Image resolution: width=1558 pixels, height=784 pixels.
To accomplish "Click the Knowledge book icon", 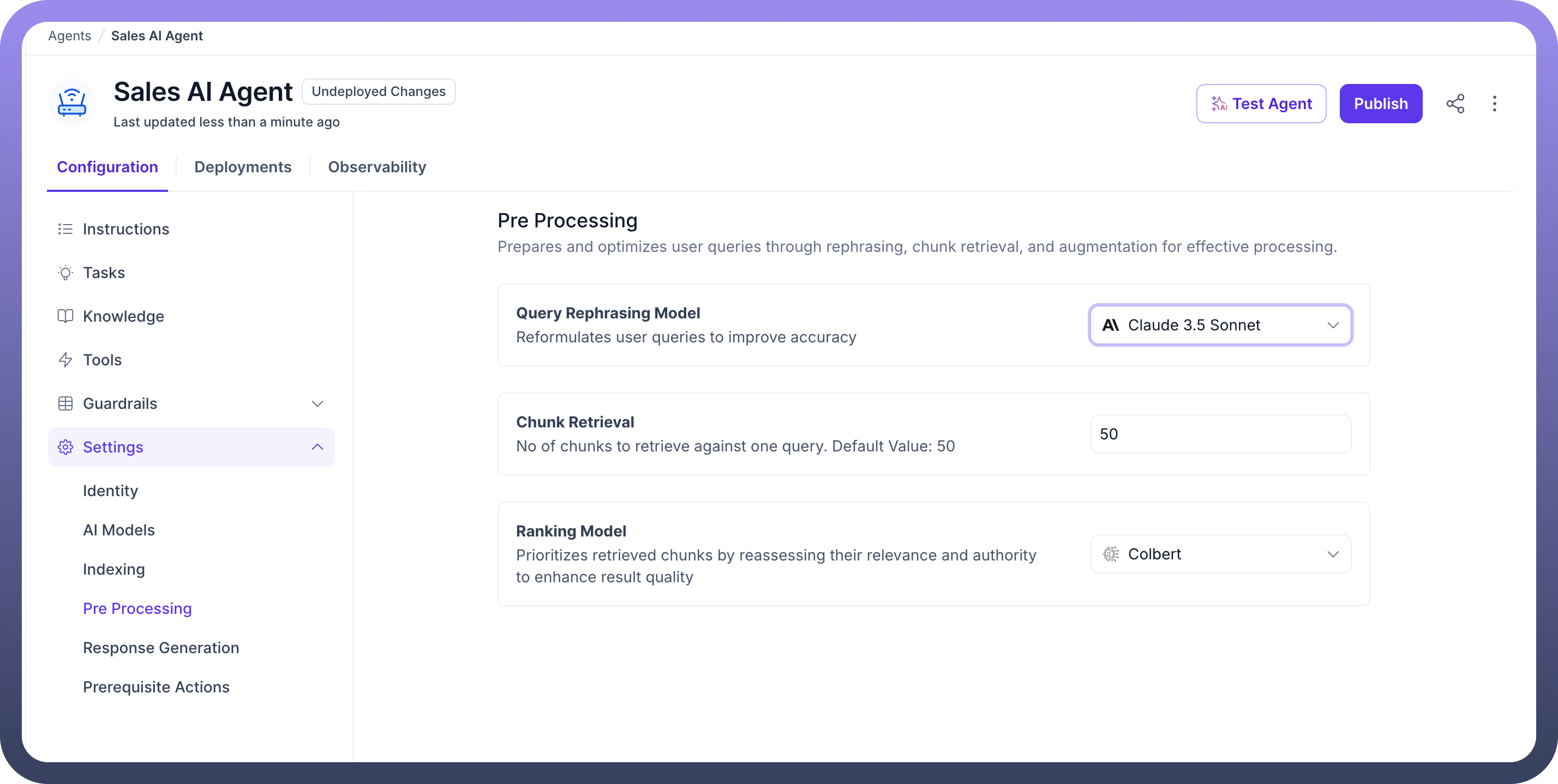I will (x=65, y=316).
